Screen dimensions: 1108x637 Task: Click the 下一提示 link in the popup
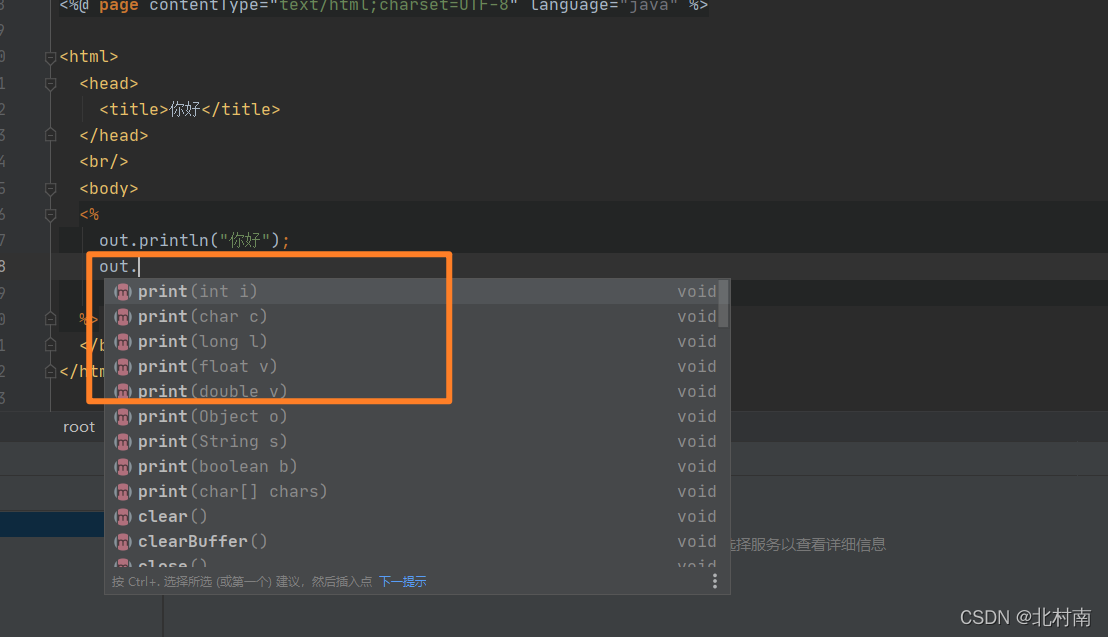coord(403,580)
